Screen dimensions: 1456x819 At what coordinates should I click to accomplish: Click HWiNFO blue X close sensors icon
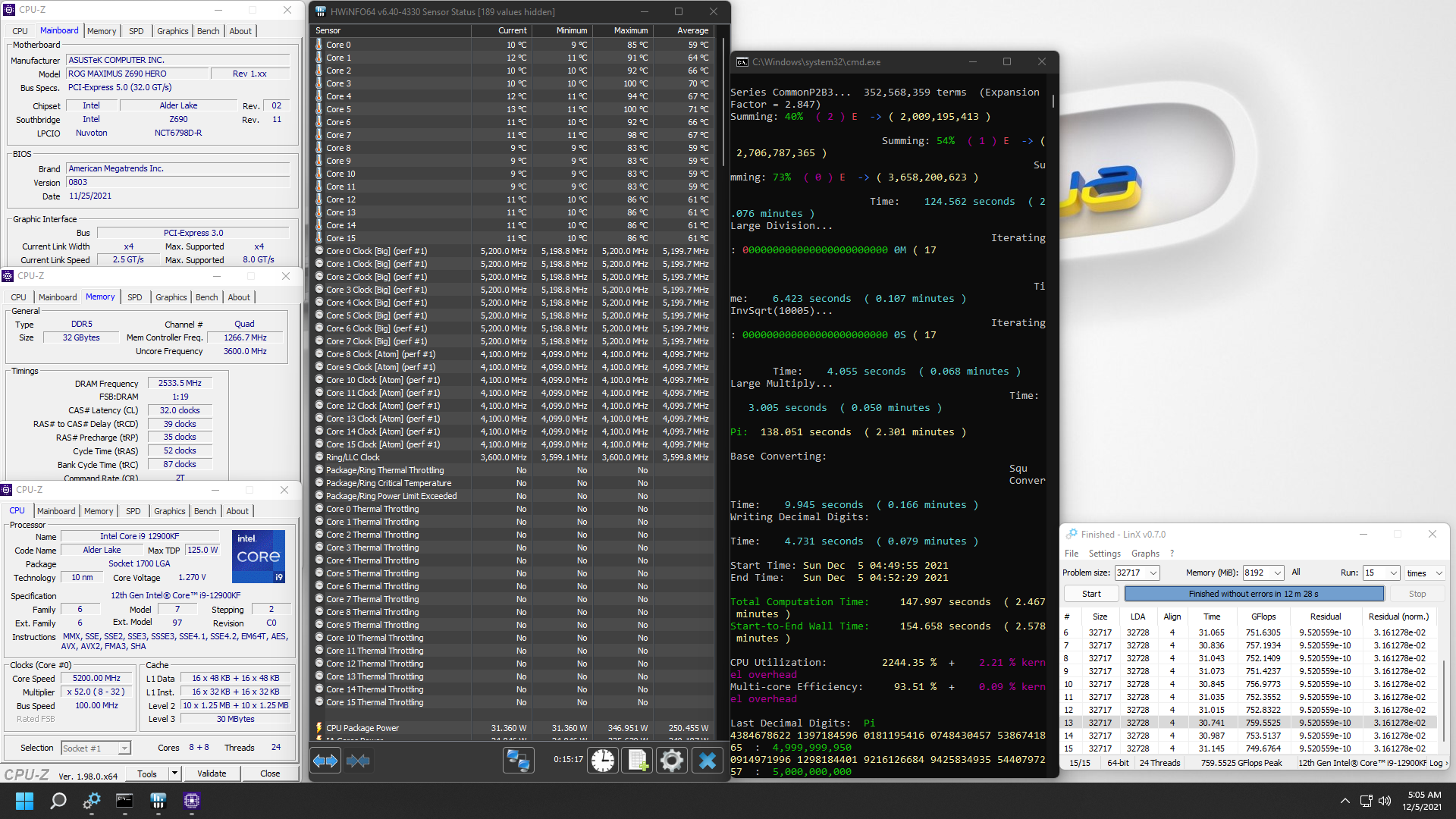pos(707,761)
